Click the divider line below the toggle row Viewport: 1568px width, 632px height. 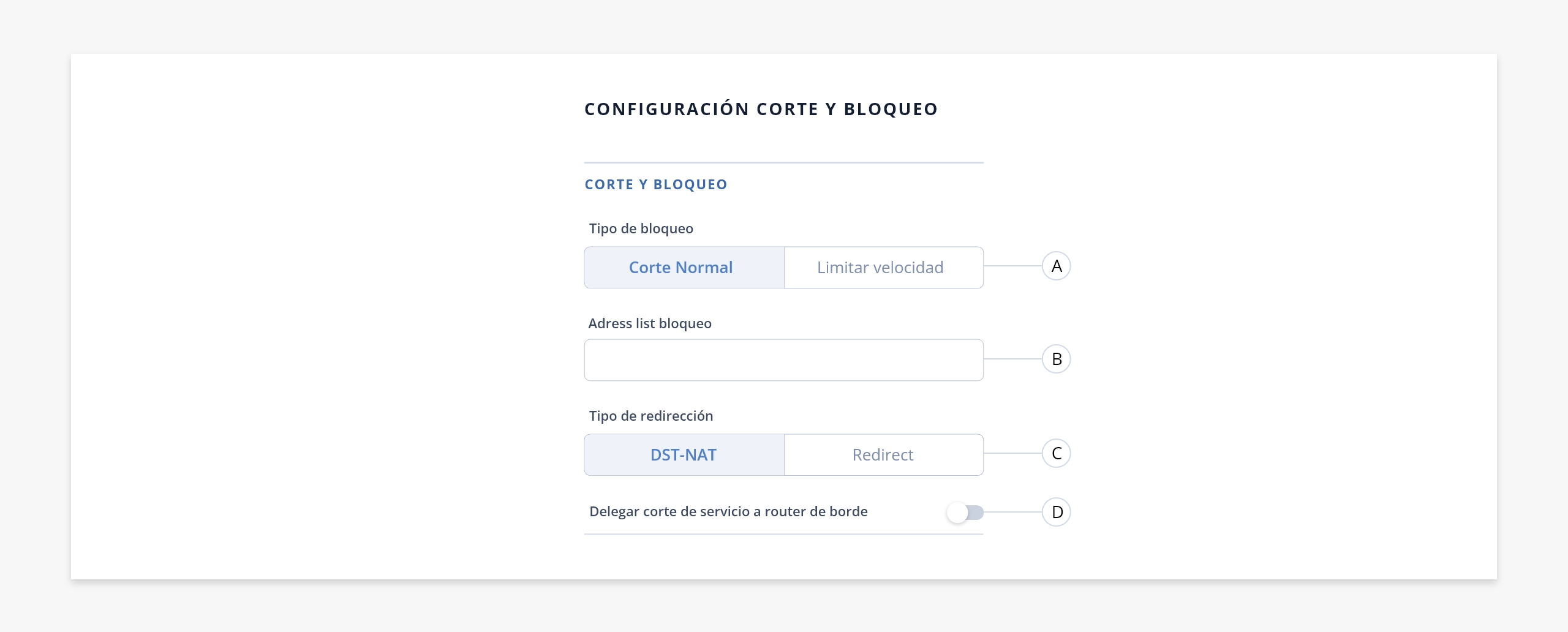[784, 534]
